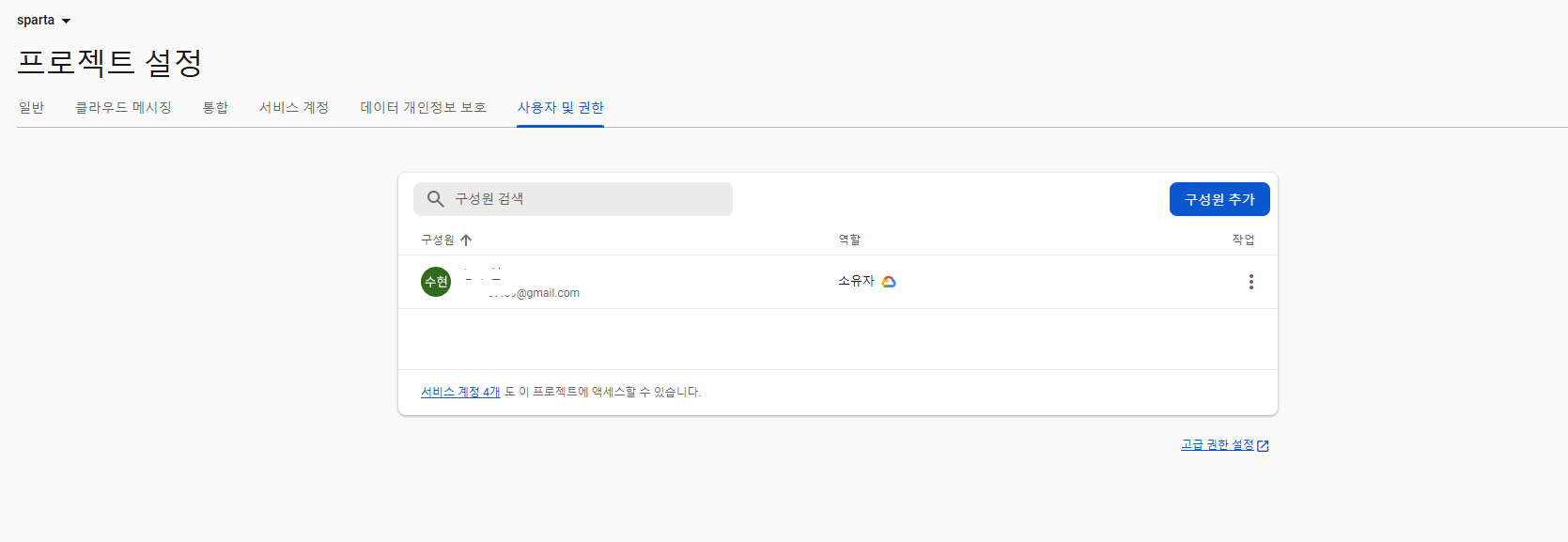Select the 통합 tab
This screenshot has width=1568, height=542.
215,108
